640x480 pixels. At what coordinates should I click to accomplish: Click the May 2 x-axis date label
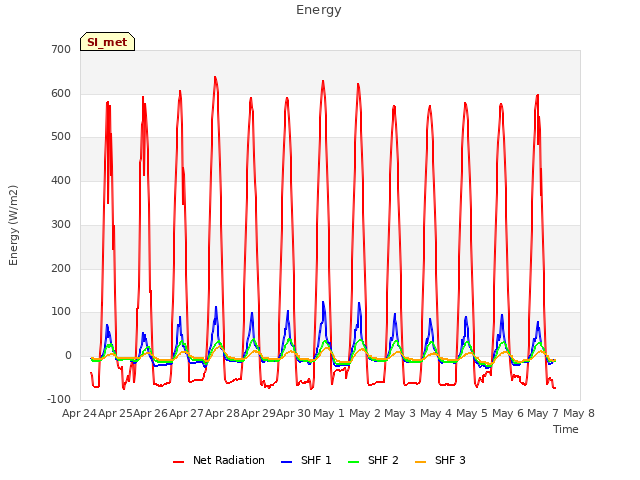(364, 413)
